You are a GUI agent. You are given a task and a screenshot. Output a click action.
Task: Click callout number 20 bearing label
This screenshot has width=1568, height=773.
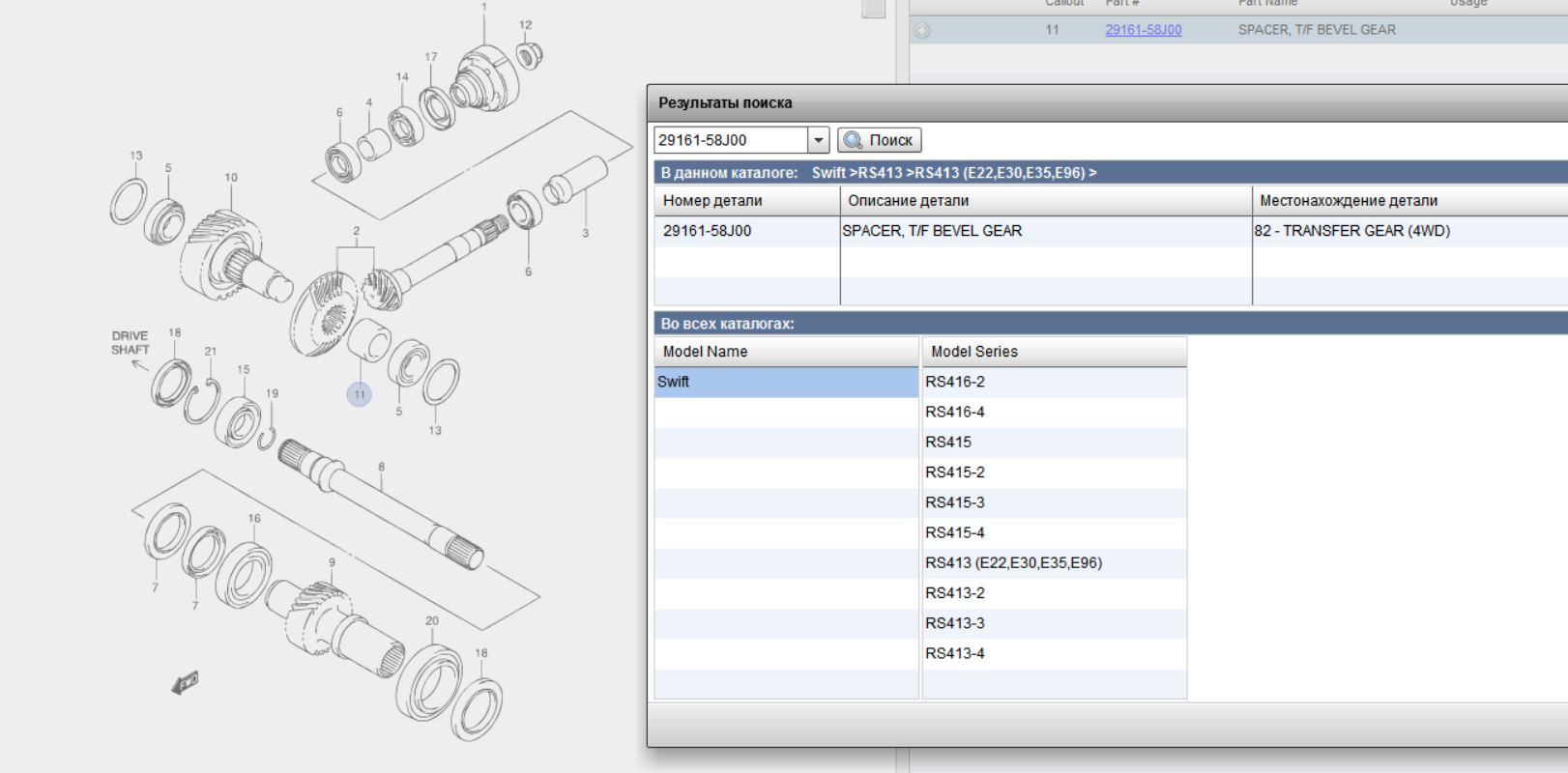point(431,621)
